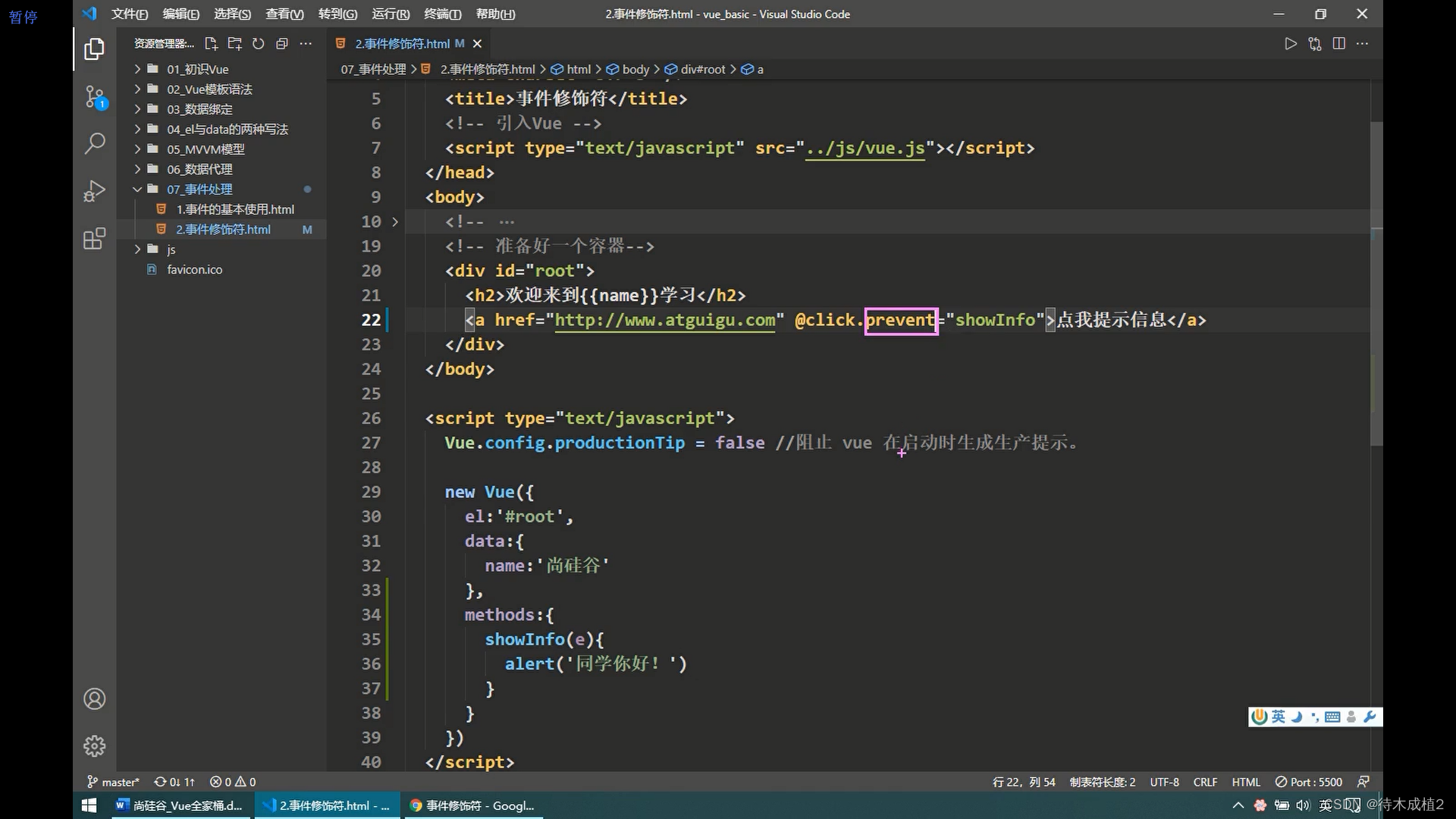Open the Manage gear icon
Image resolution: width=1456 pixels, height=819 pixels.
pos(94,746)
